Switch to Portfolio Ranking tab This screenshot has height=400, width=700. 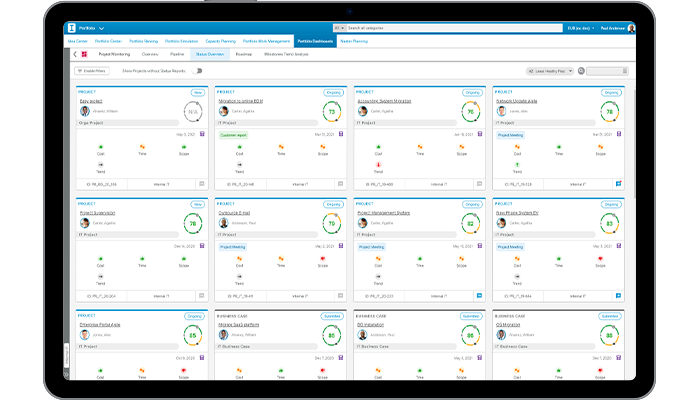point(144,41)
